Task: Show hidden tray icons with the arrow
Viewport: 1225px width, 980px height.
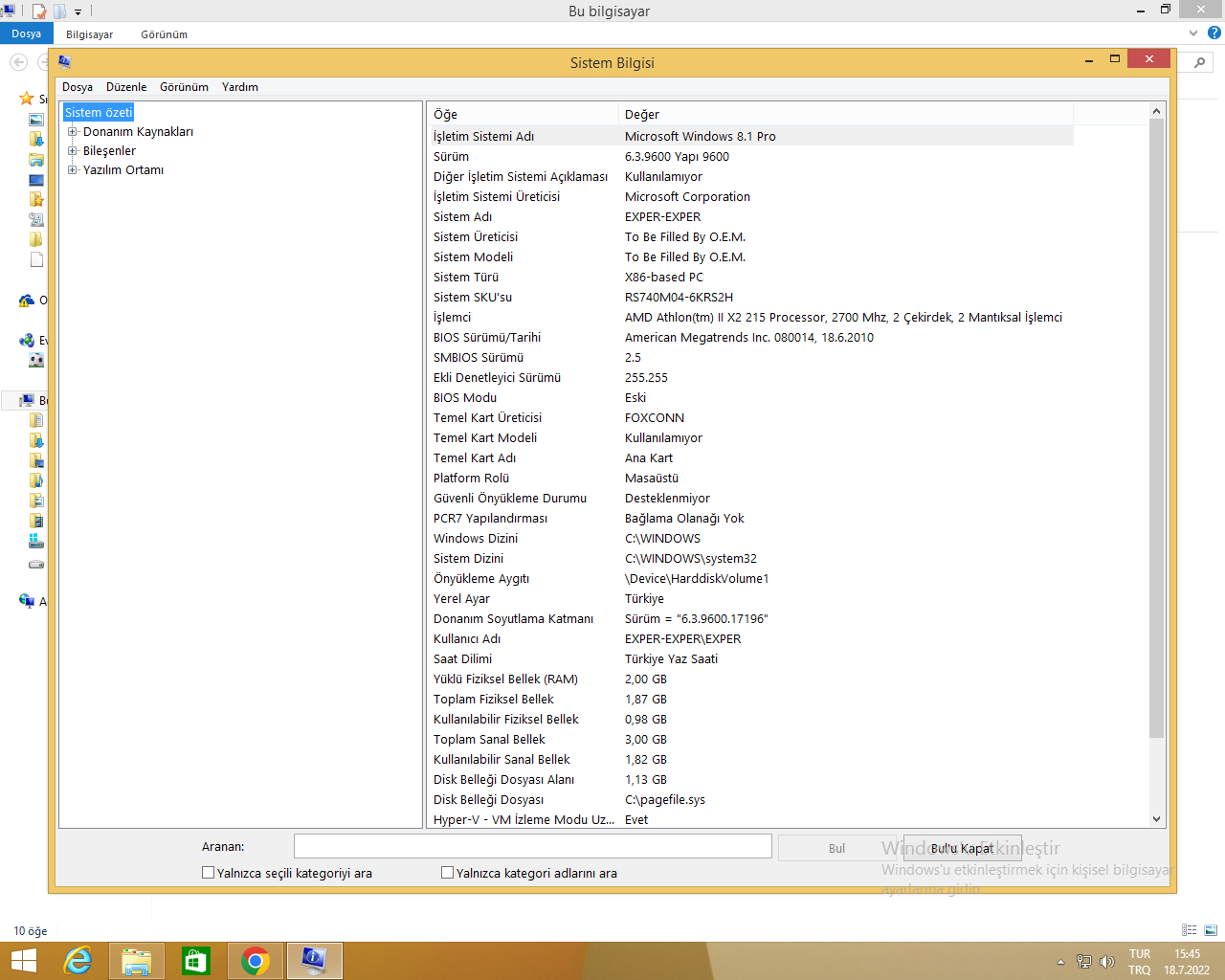Action: click(x=1060, y=962)
